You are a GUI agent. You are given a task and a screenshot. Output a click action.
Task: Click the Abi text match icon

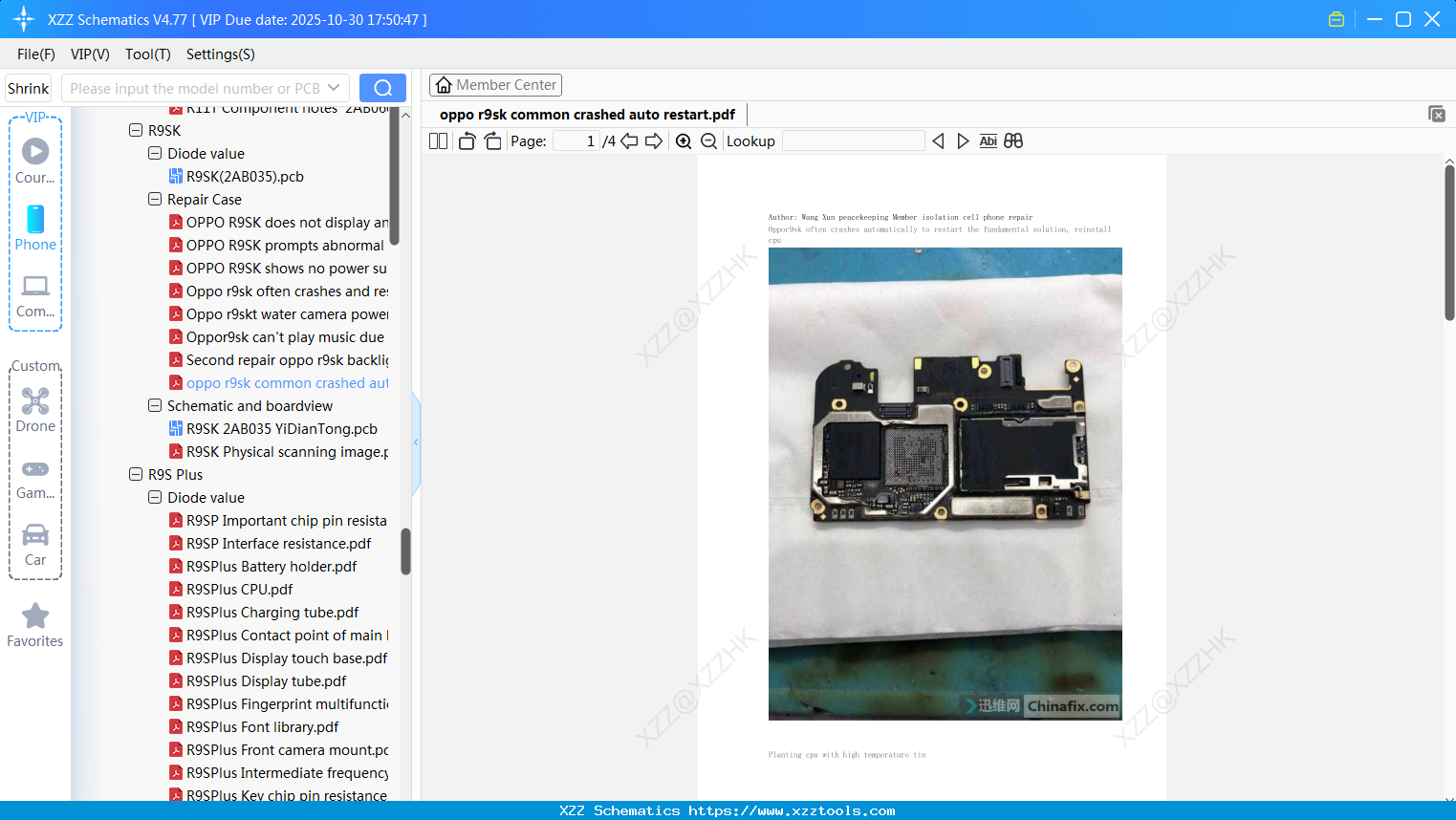pos(989,141)
